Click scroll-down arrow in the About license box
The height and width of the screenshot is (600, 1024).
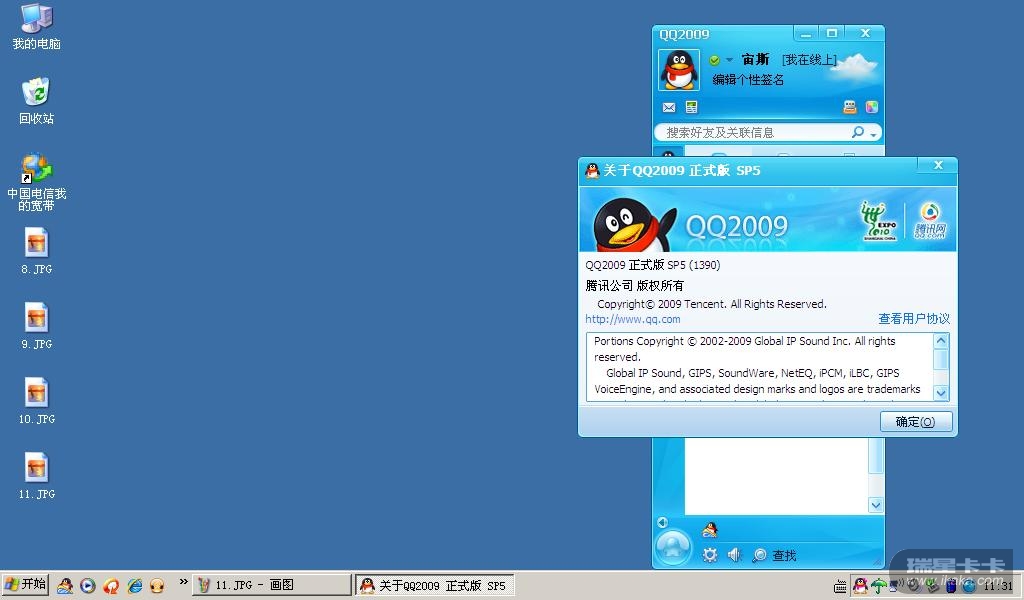[x=941, y=393]
